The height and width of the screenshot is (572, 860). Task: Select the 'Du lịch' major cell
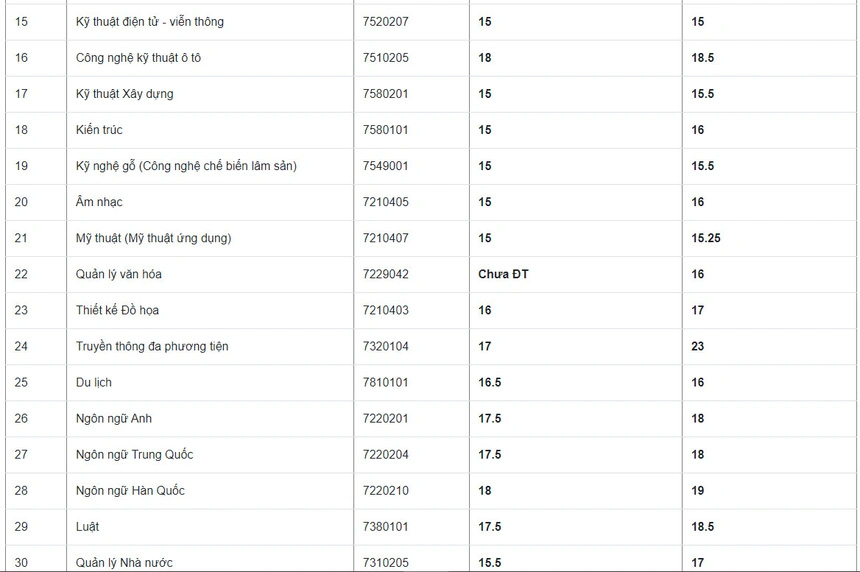coord(94,382)
